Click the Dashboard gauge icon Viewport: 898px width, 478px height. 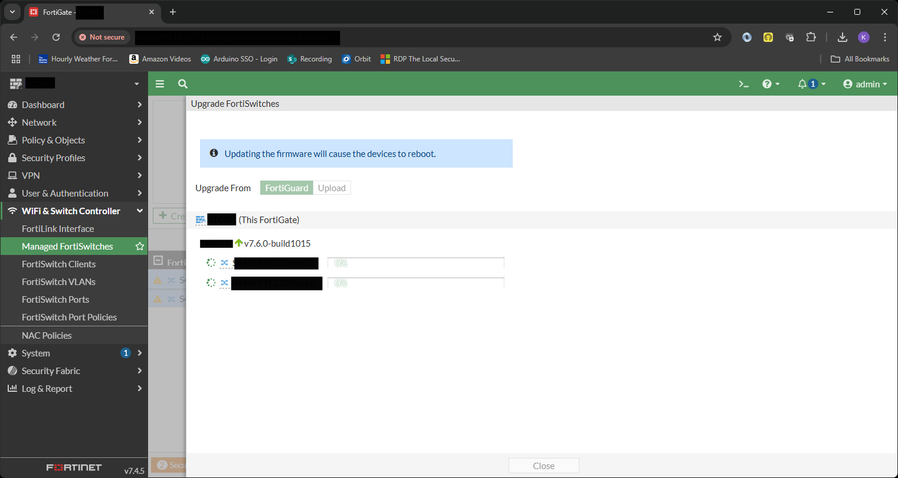pos(12,105)
